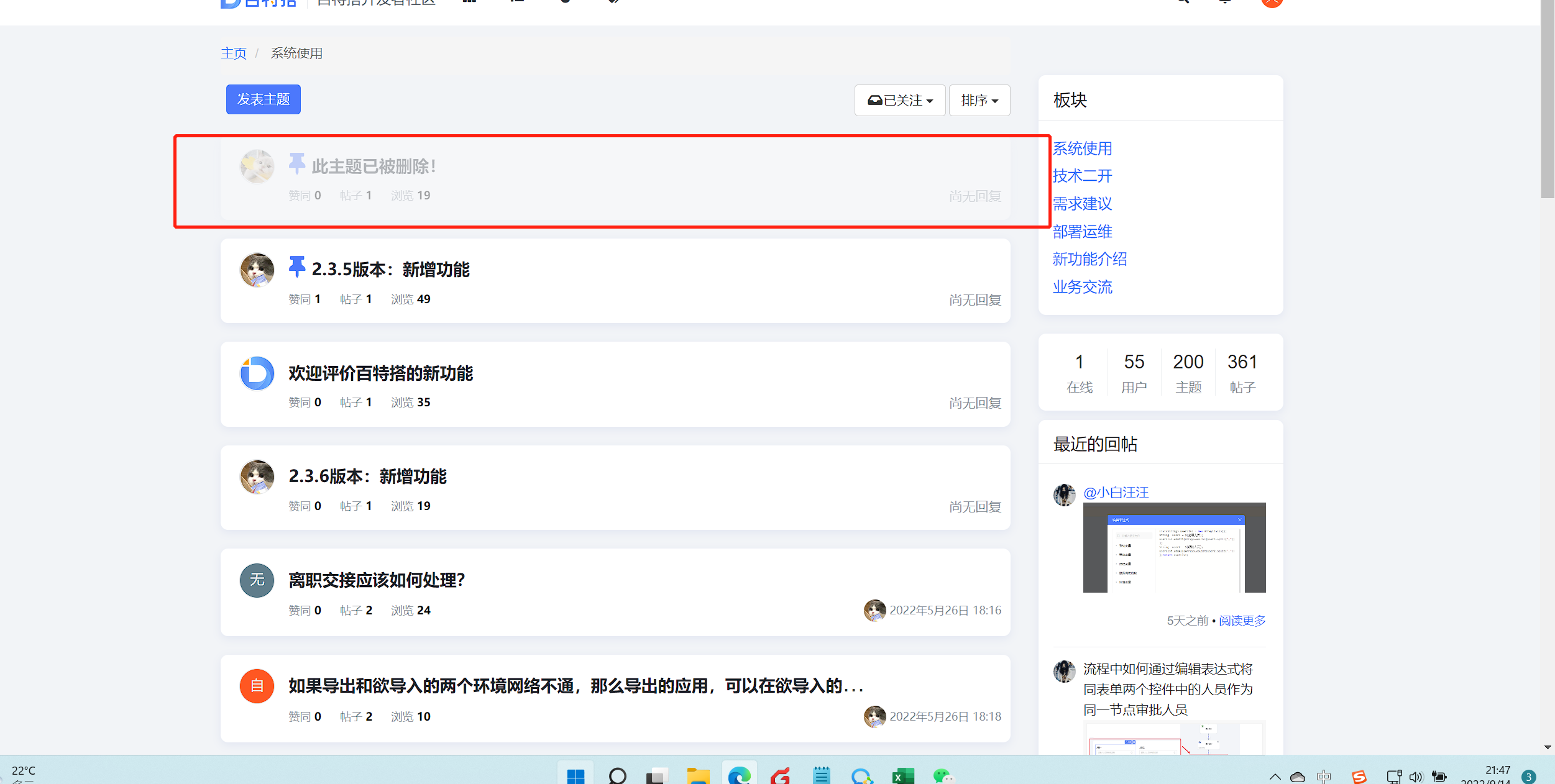The image size is (1555, 784).
Task: Open topic 离职交接应该如何处理？
Action: pos(377,580)
